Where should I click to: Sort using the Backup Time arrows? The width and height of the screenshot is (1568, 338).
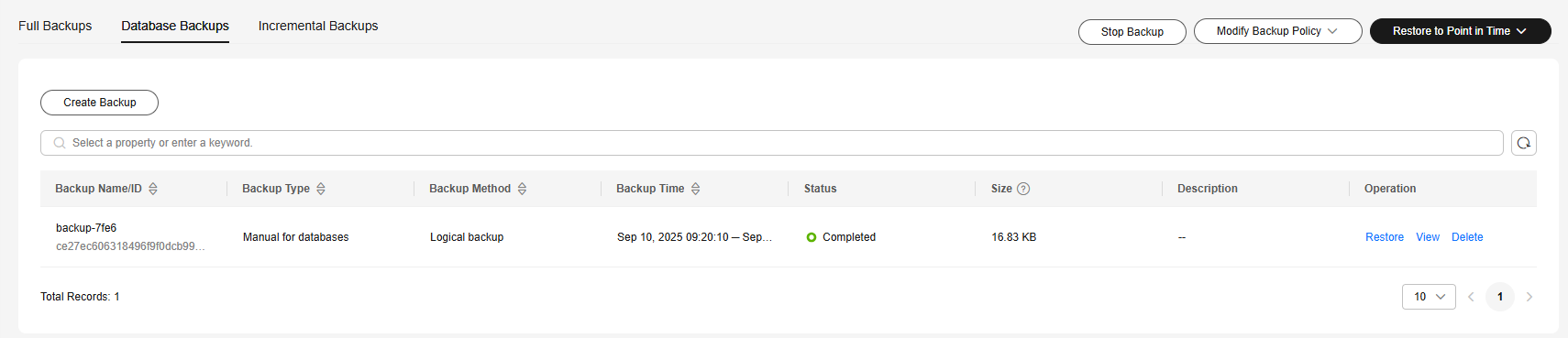click(x=696, y=189)
